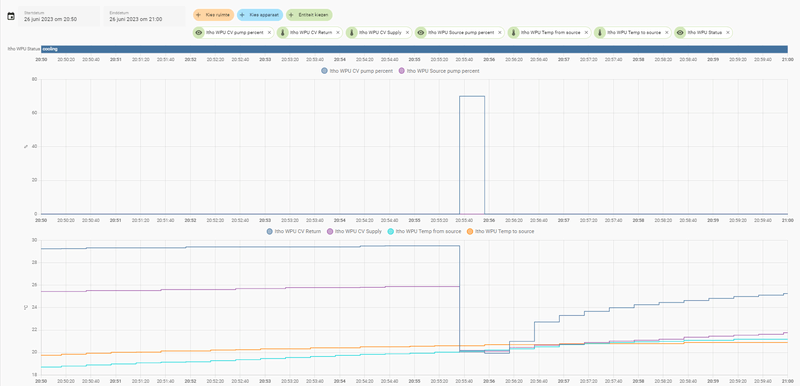
Task: Remove the Itho WPU CV pump percent chip
Action: pyautogui.click(x=269, y=33)
